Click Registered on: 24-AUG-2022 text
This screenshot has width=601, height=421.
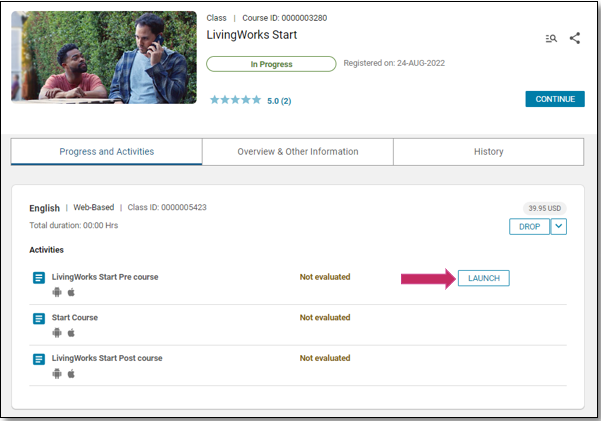394,63
